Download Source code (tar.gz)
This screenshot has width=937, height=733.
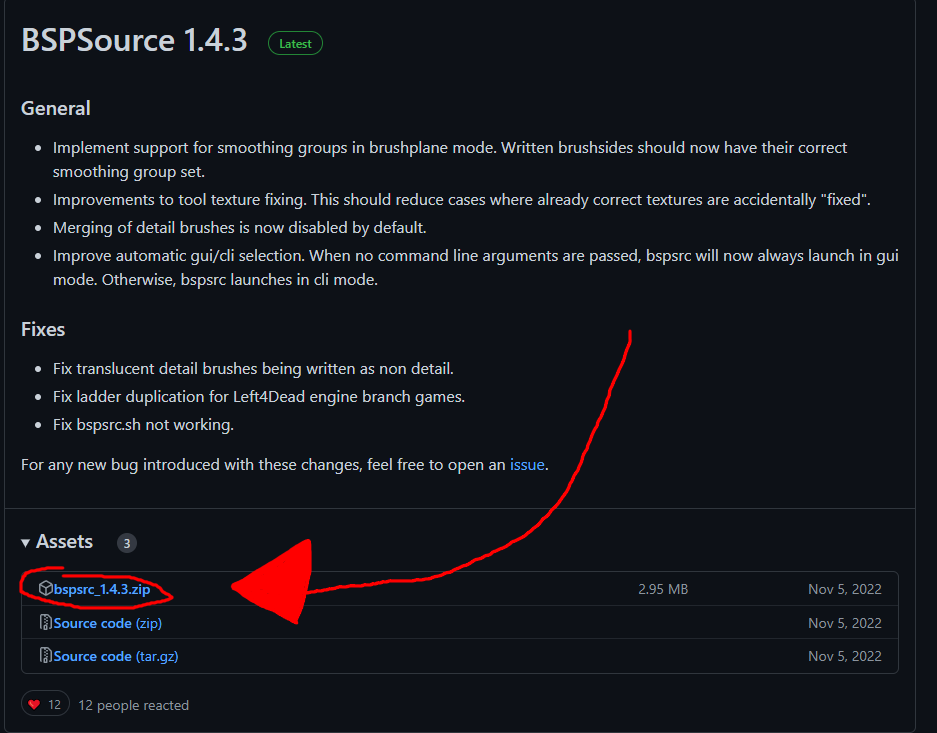pos(116,656)
